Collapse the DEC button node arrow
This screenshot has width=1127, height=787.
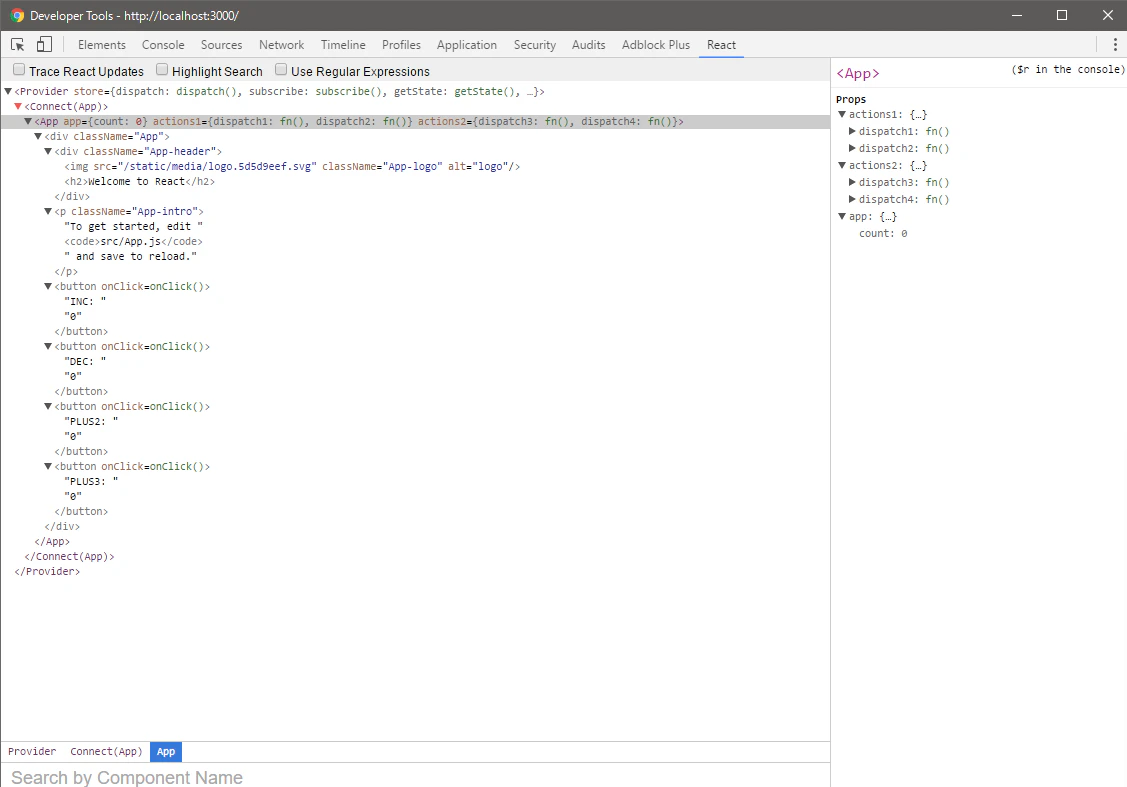(x=49, y=346)
